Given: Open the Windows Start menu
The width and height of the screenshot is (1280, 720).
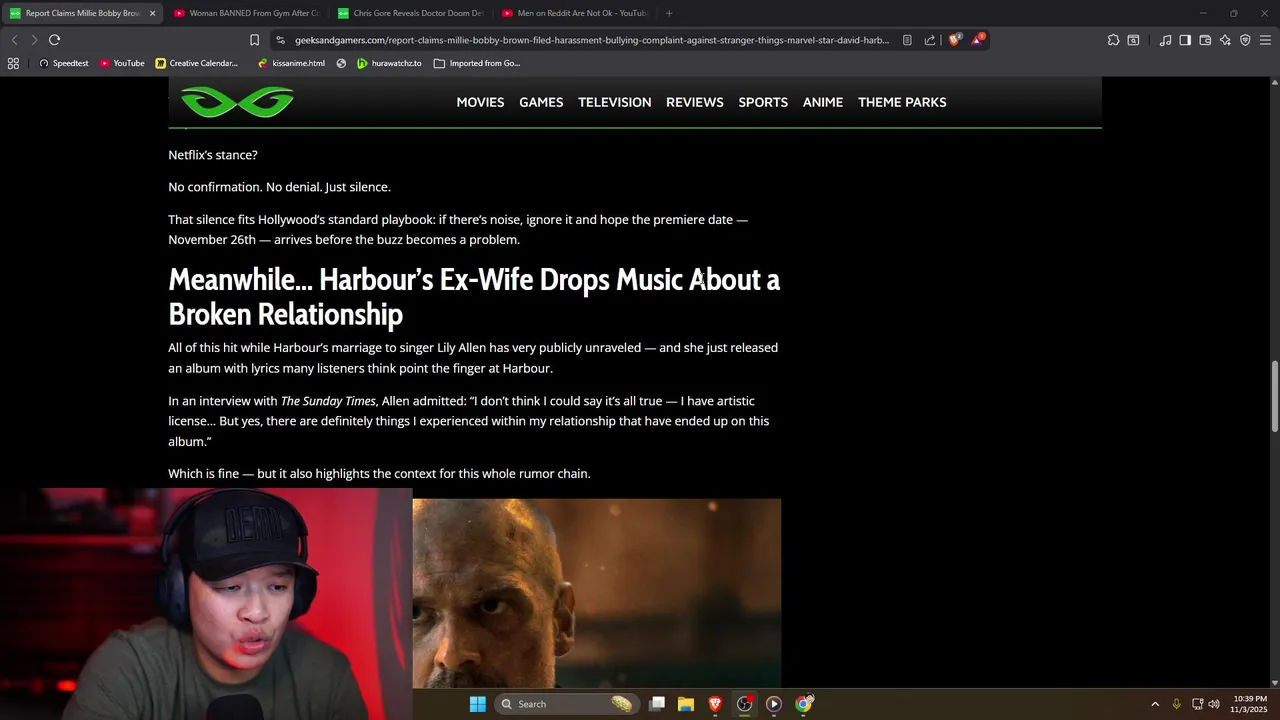Looking at the screenshot, I should click(478, 704).
